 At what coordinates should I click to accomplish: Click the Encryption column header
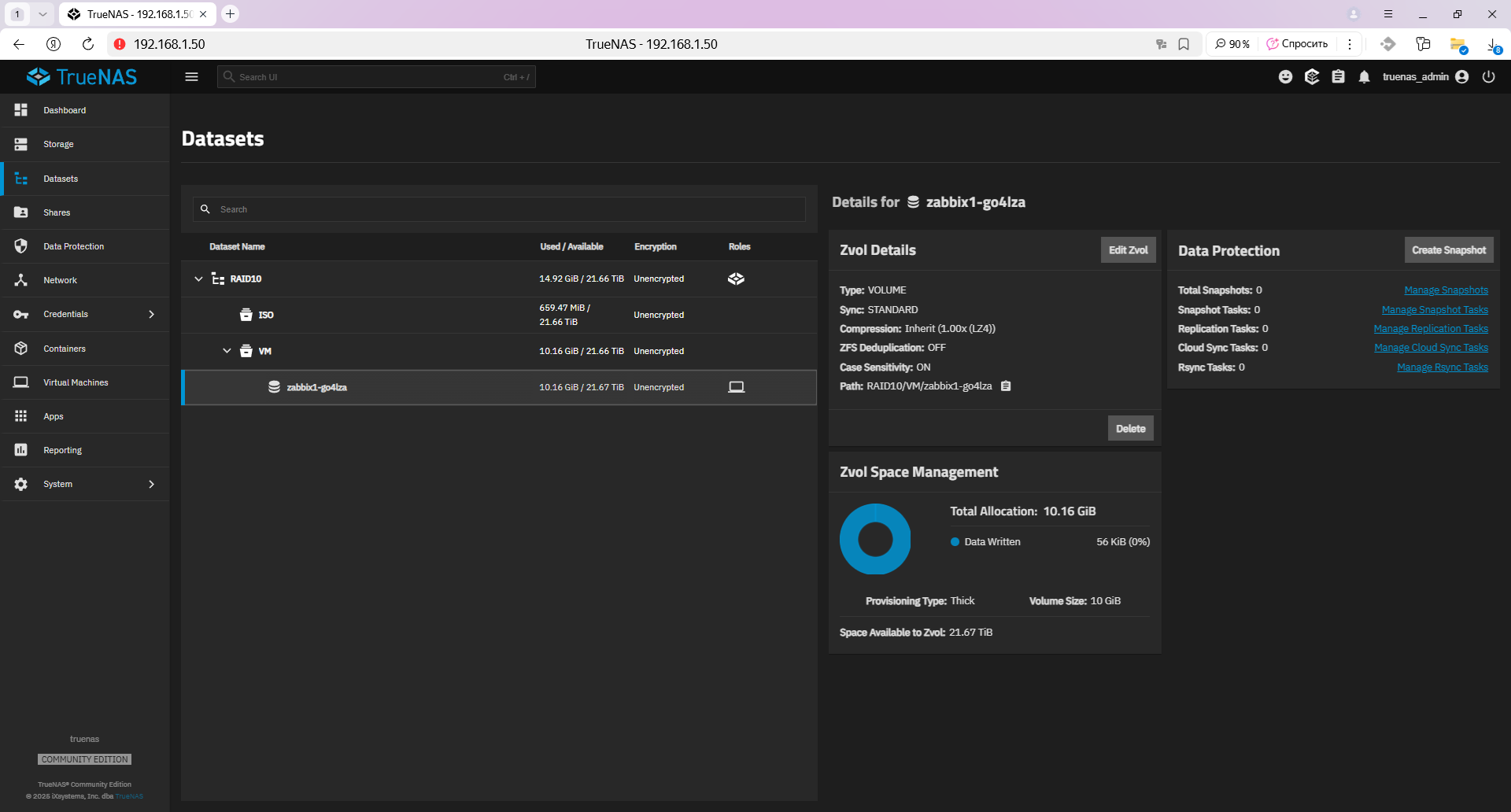tap(655, 247)
